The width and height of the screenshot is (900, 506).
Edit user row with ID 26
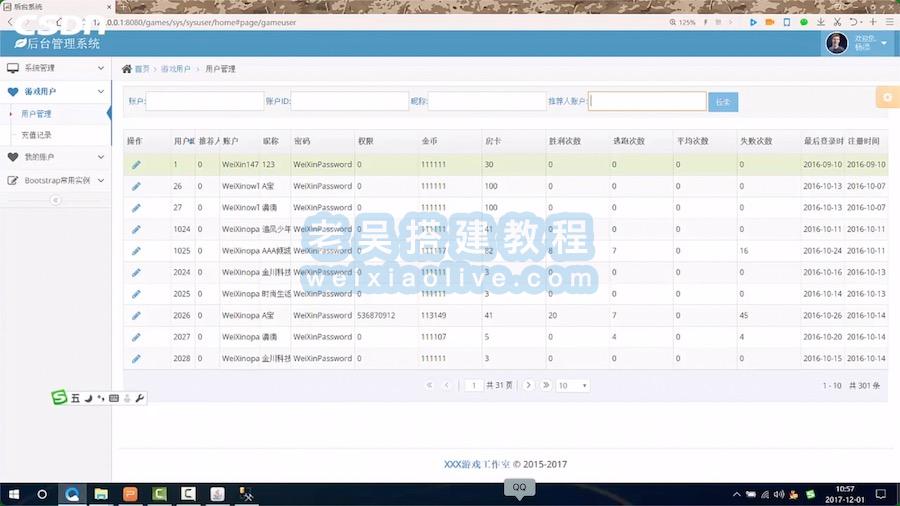[136, 186]
